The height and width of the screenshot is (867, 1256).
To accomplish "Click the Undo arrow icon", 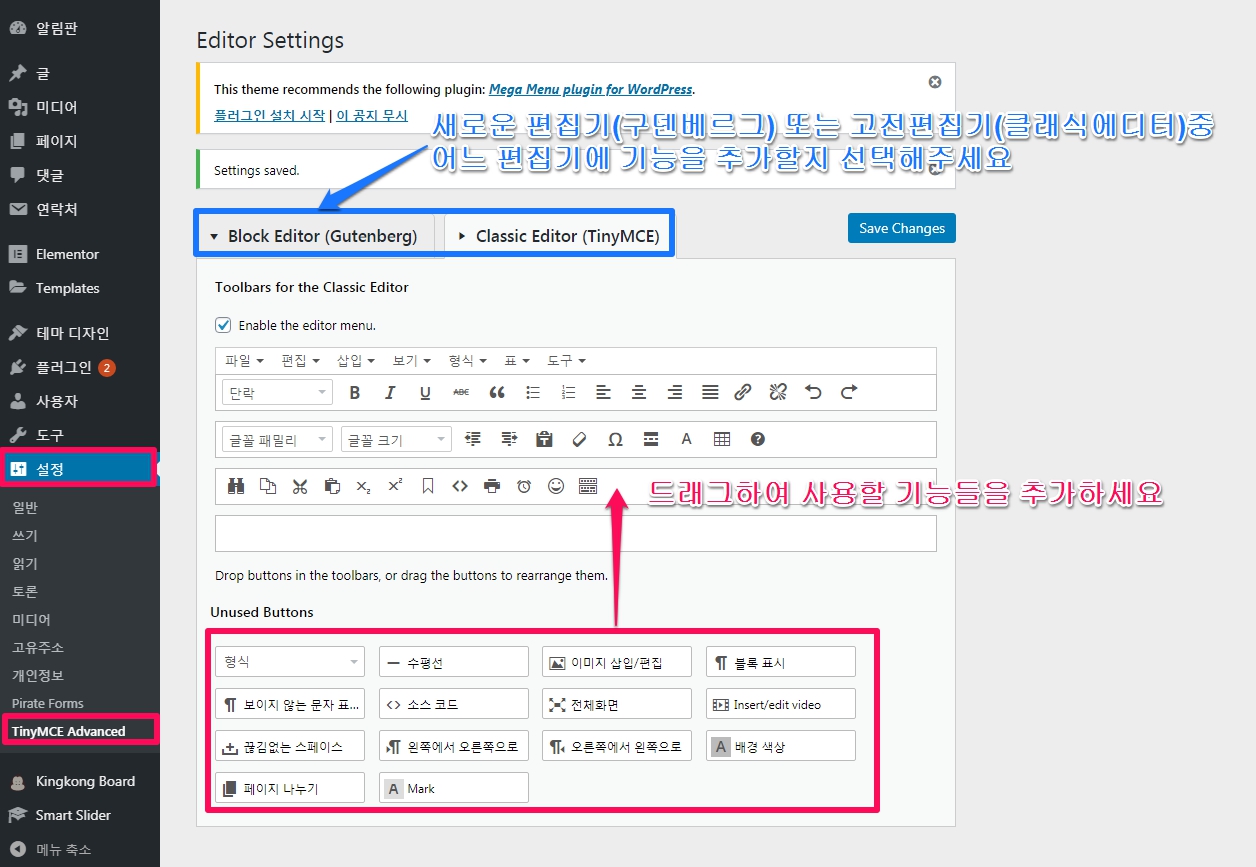I will tap(813, 393).
